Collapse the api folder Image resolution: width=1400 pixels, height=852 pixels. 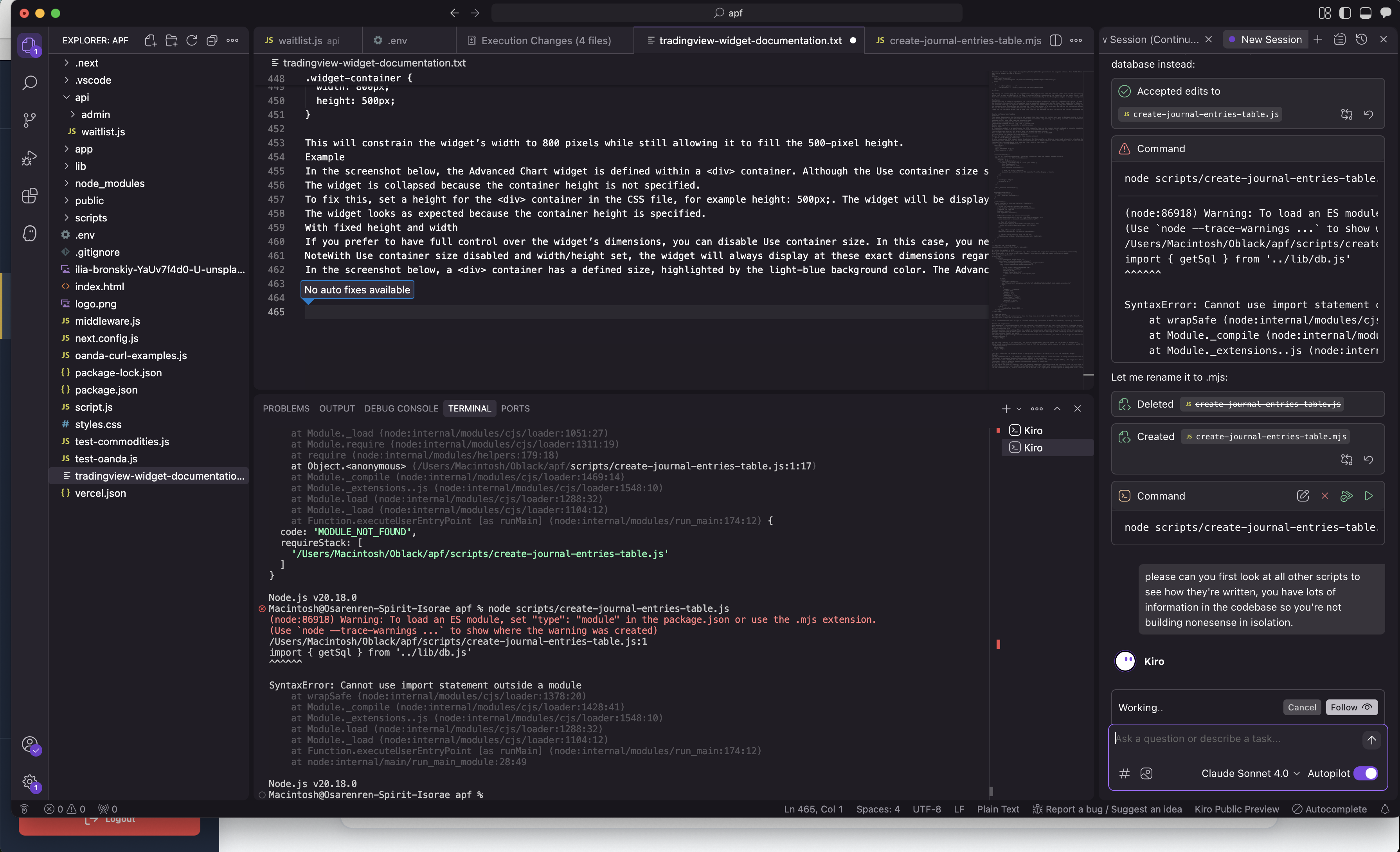click(82, 97)
